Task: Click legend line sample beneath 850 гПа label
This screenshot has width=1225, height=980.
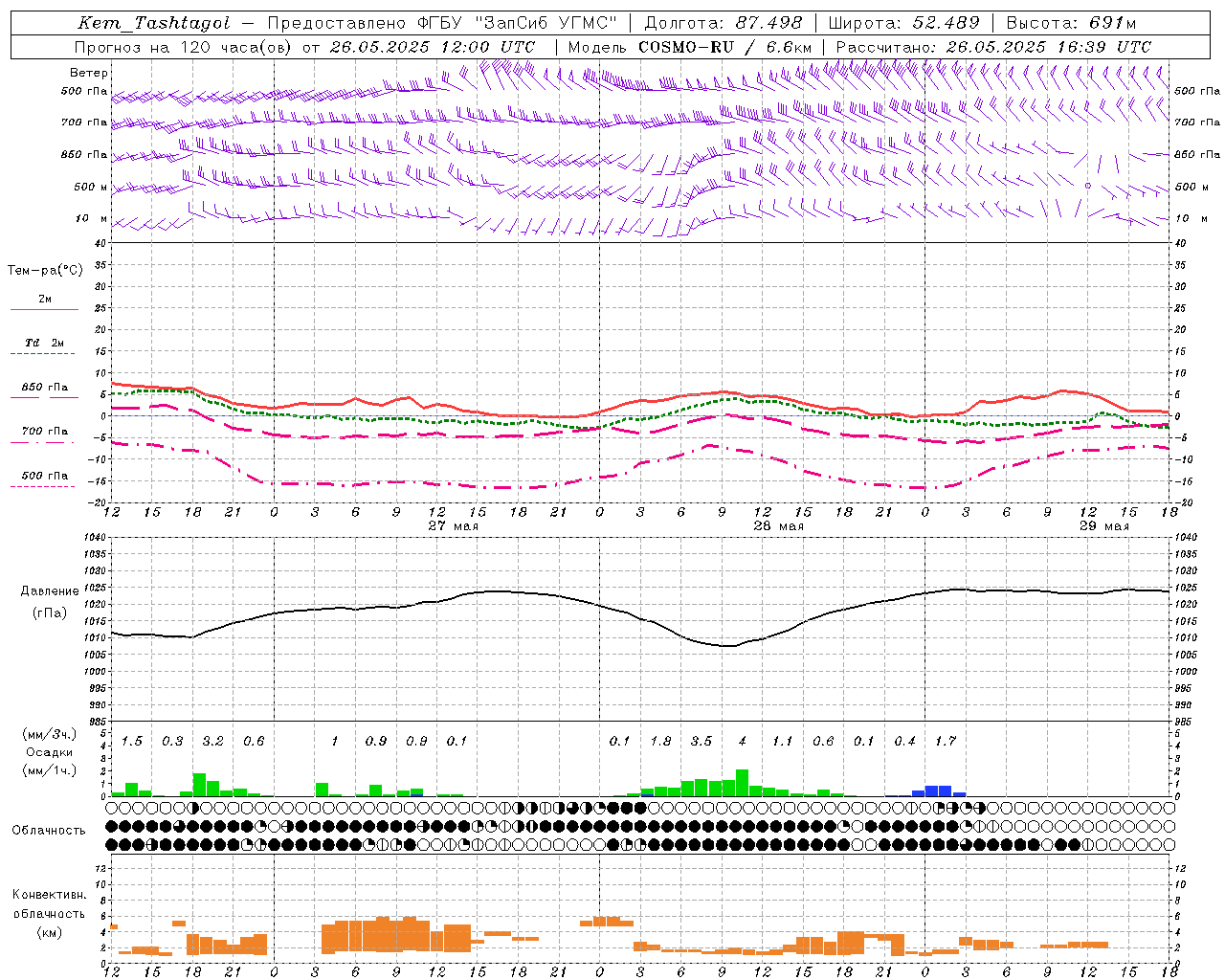Action: (x=44, y=397)
